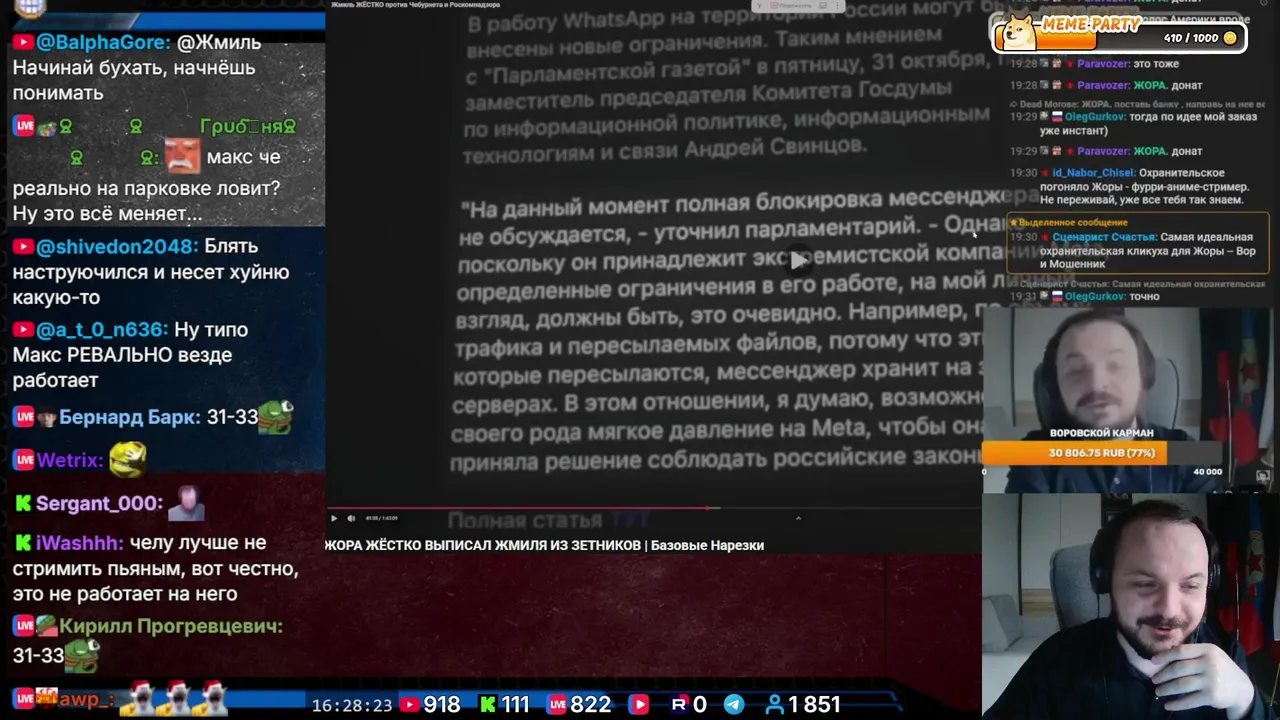The height and width of the screenshot is (720, 1280).
Task: Click the Kick icon next to Sergant_000
Action: click(23, 504)
